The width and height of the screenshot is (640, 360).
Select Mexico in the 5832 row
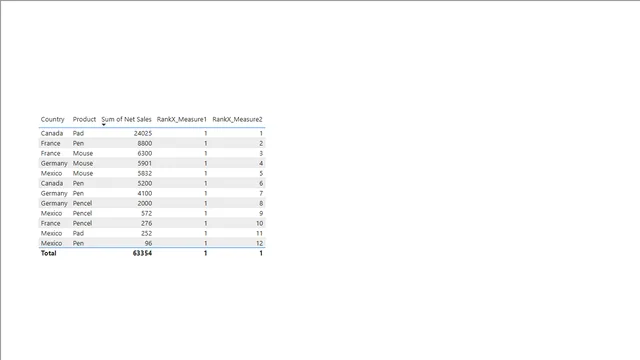point(51,173)
